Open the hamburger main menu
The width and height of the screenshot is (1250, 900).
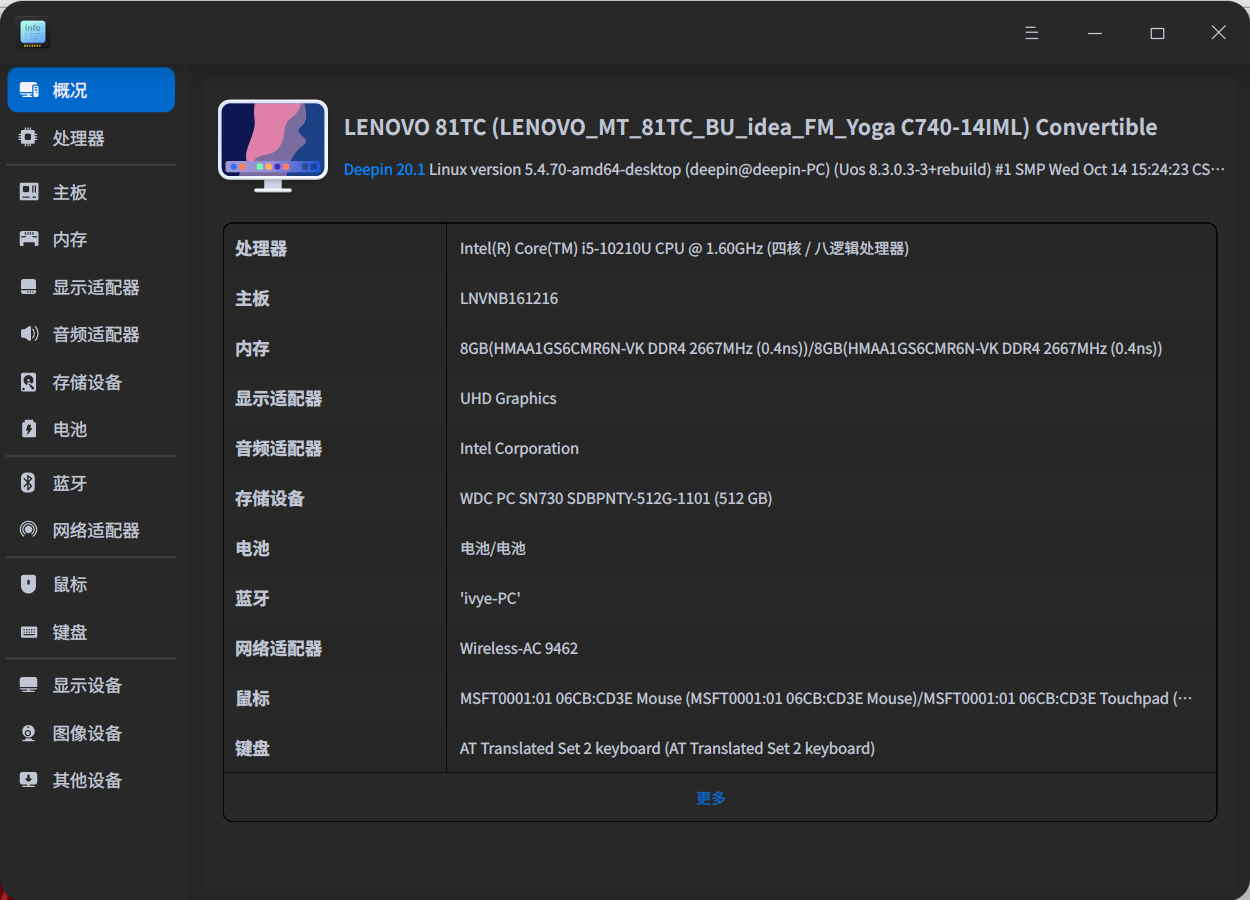pos(1032,33)
